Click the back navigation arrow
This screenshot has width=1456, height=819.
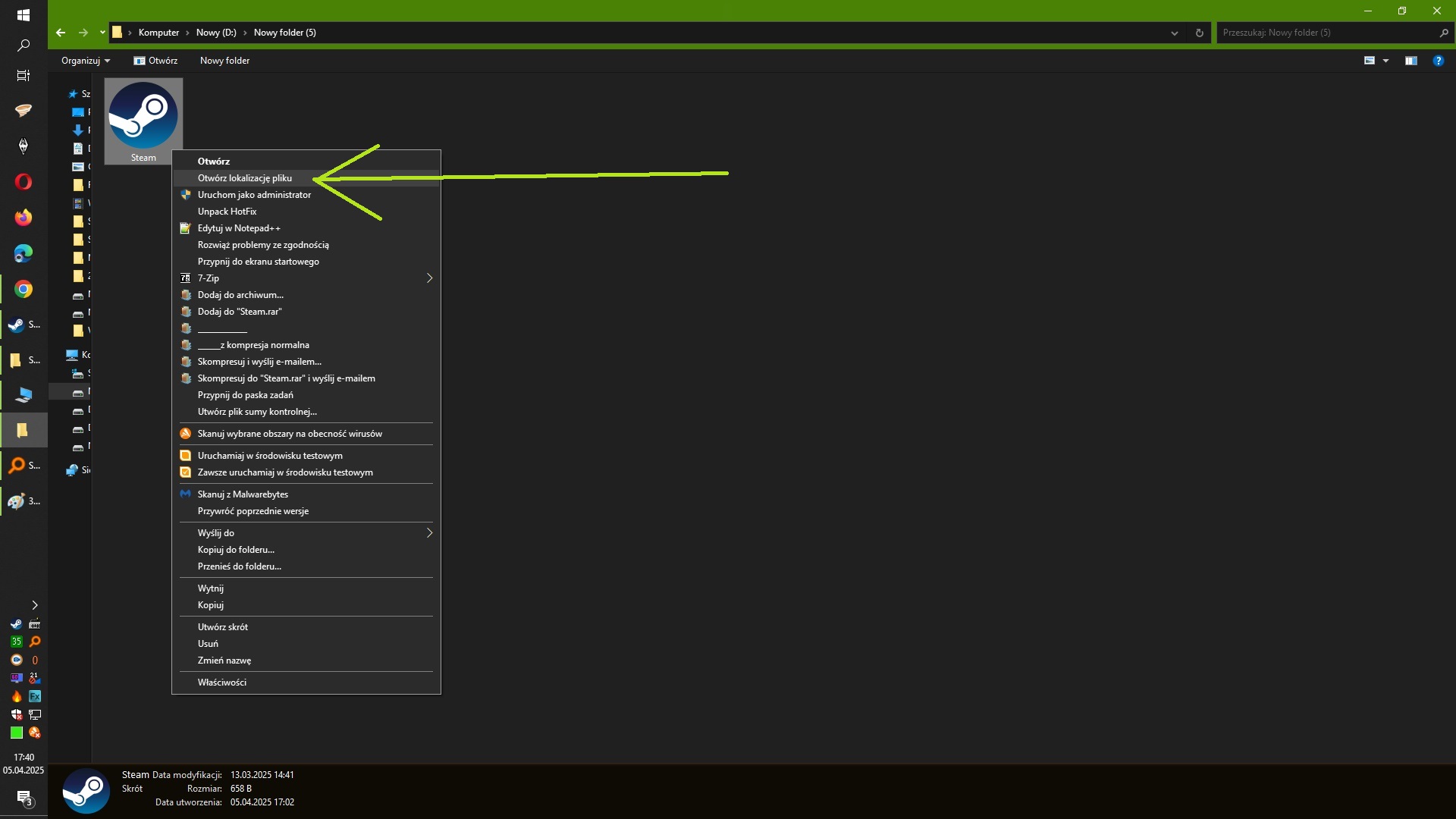[61, 33]
